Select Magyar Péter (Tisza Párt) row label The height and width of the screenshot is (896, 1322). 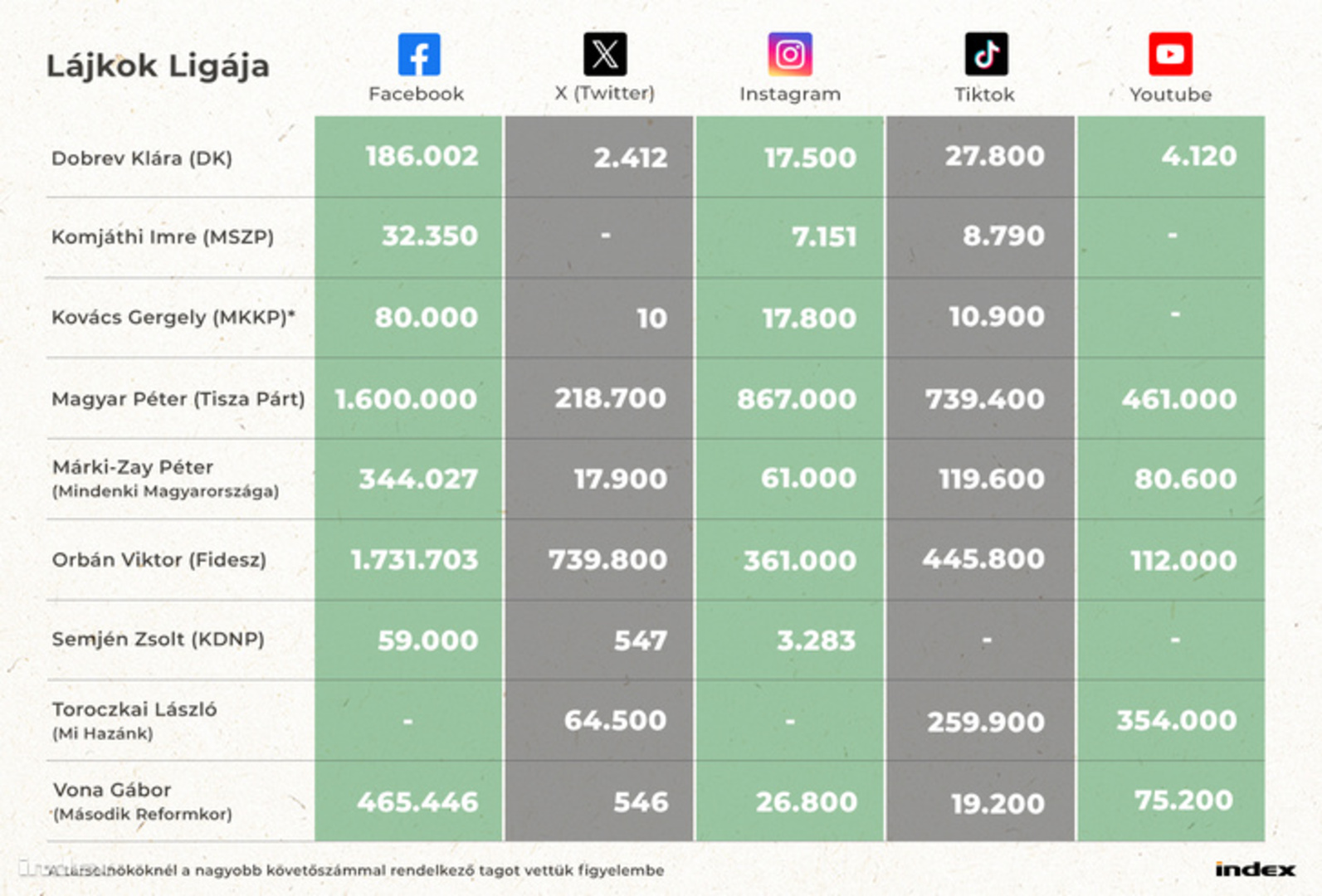178,399
